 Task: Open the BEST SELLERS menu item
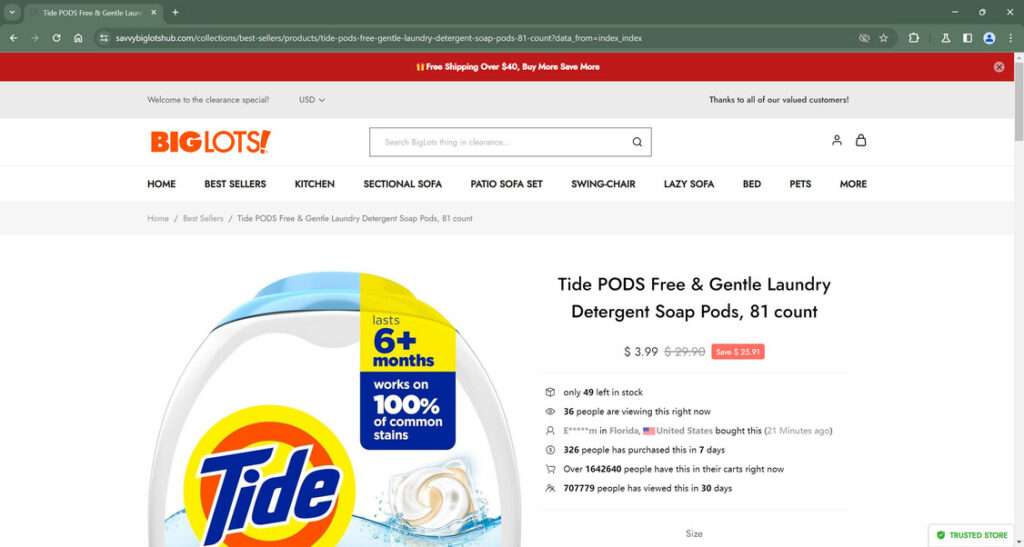point(235,184)
